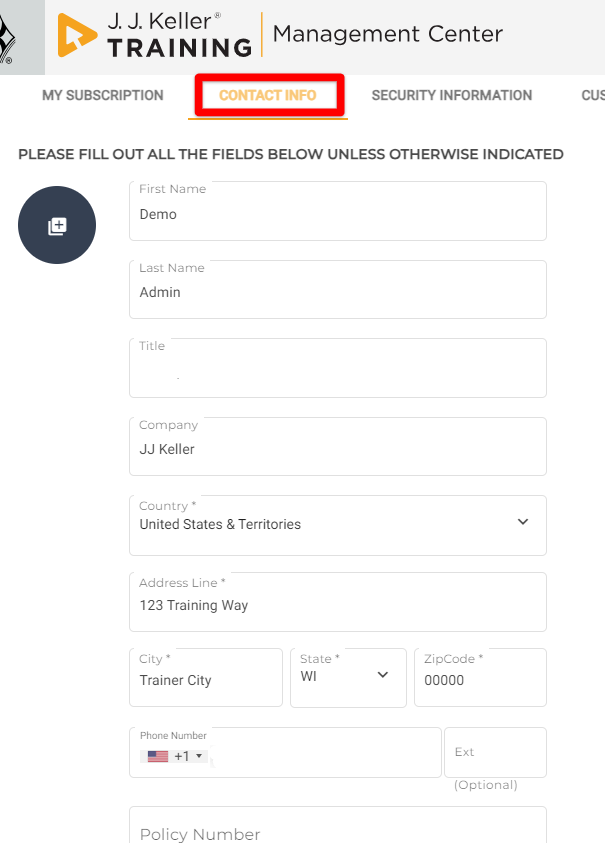Click inside the First Name field
Screen dimensions: 605x843
coord(337,214)
